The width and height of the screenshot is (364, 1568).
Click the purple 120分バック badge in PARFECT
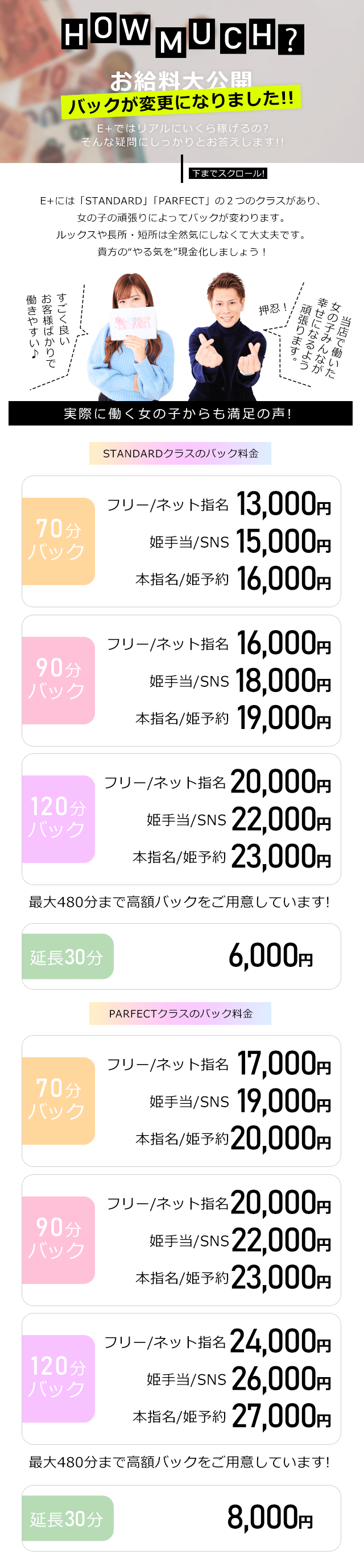click(58, 1379)
